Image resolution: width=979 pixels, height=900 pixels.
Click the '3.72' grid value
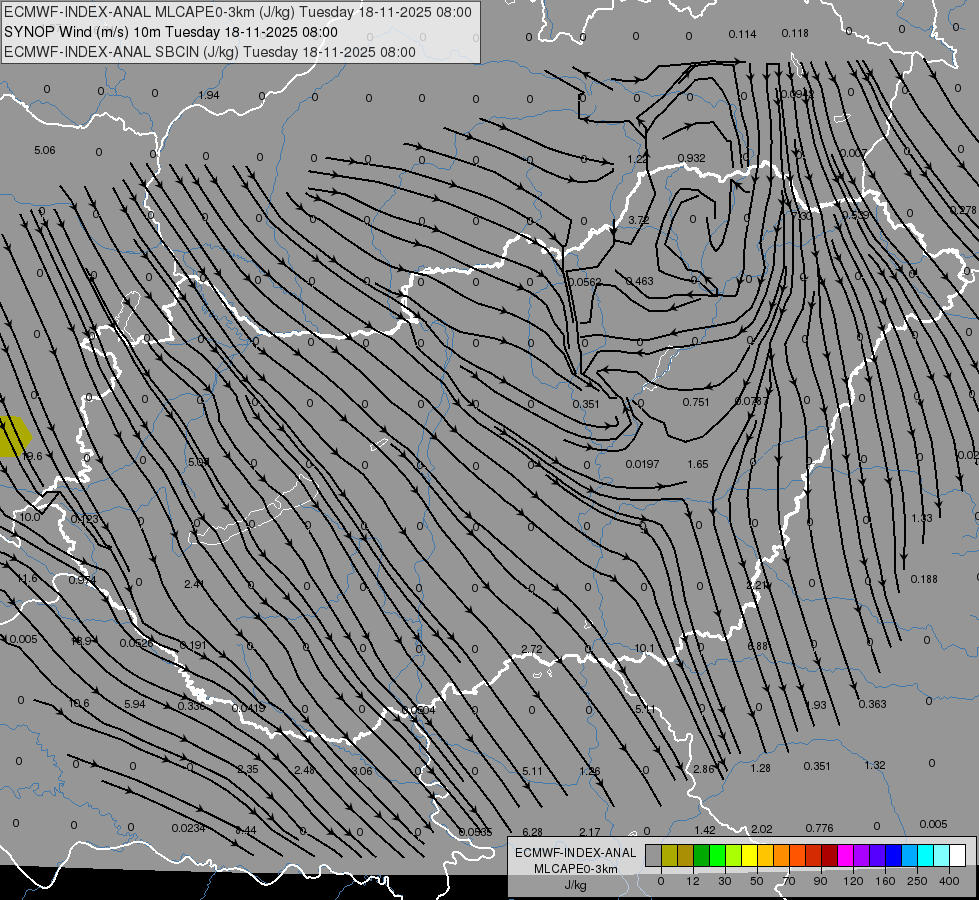[639, 220]
